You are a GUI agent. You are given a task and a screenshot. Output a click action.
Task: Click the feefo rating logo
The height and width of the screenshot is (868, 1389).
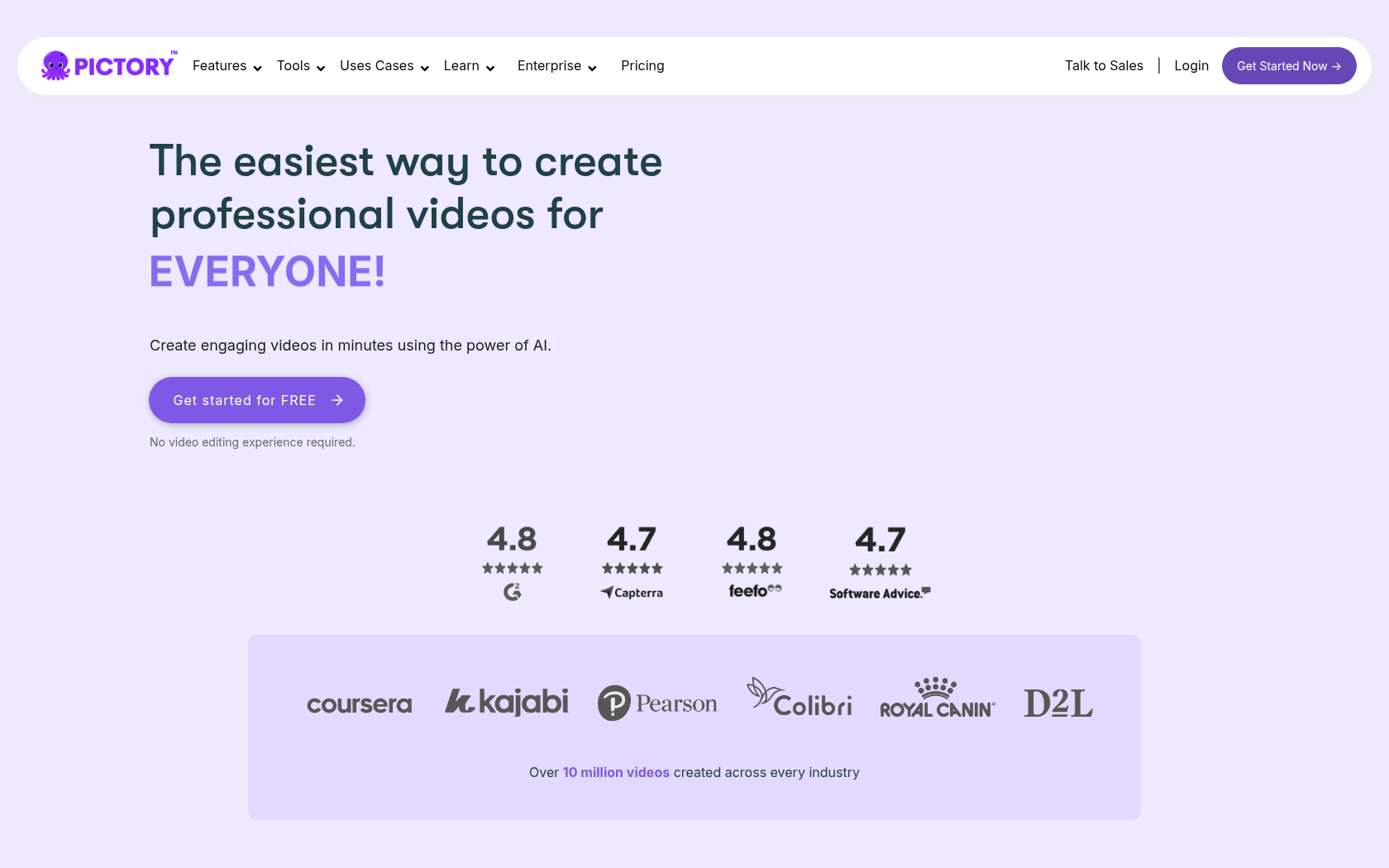tap(755, 590)
